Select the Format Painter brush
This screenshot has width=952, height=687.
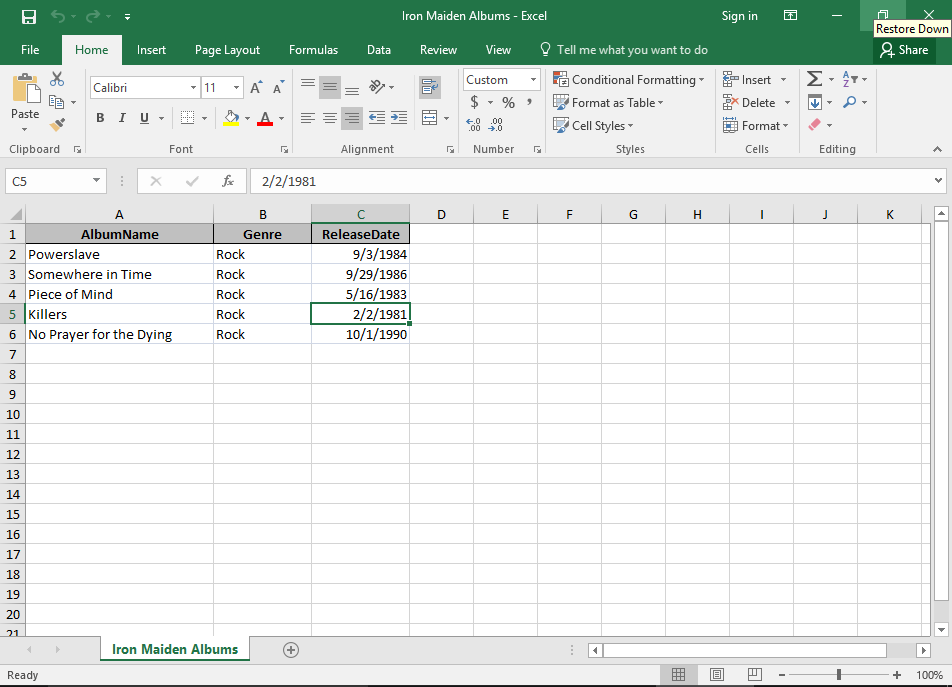[x=57, y=124]
